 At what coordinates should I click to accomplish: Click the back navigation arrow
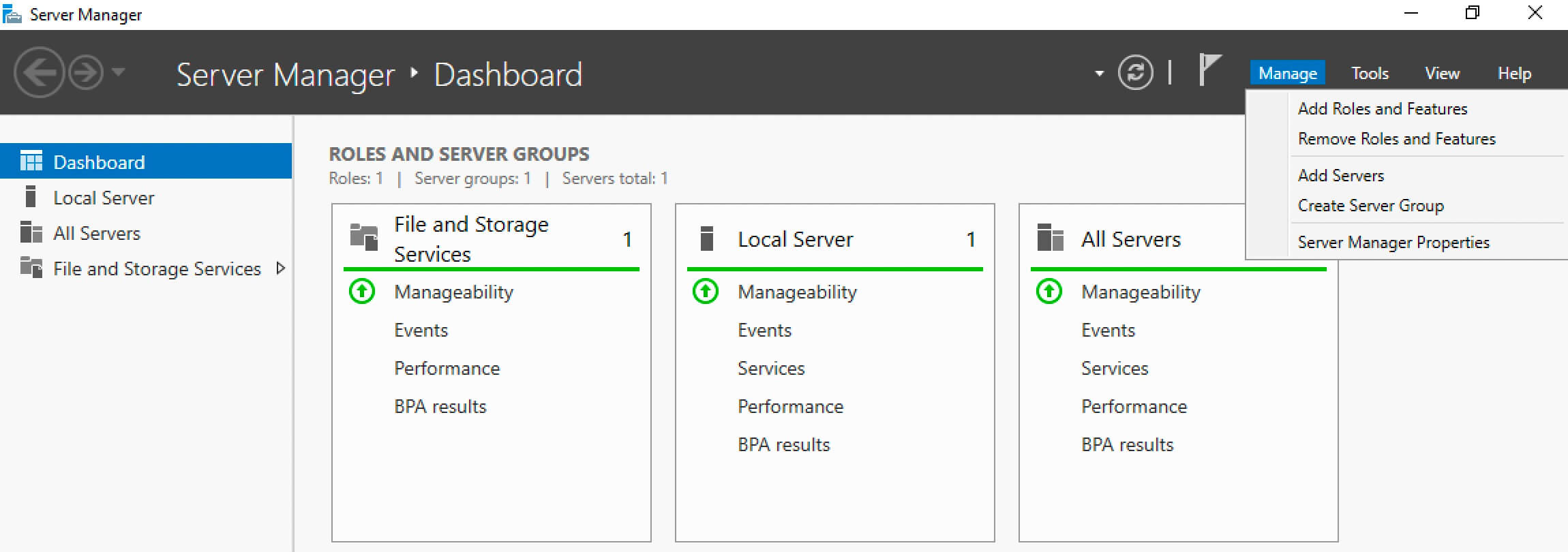coord(39,72)
